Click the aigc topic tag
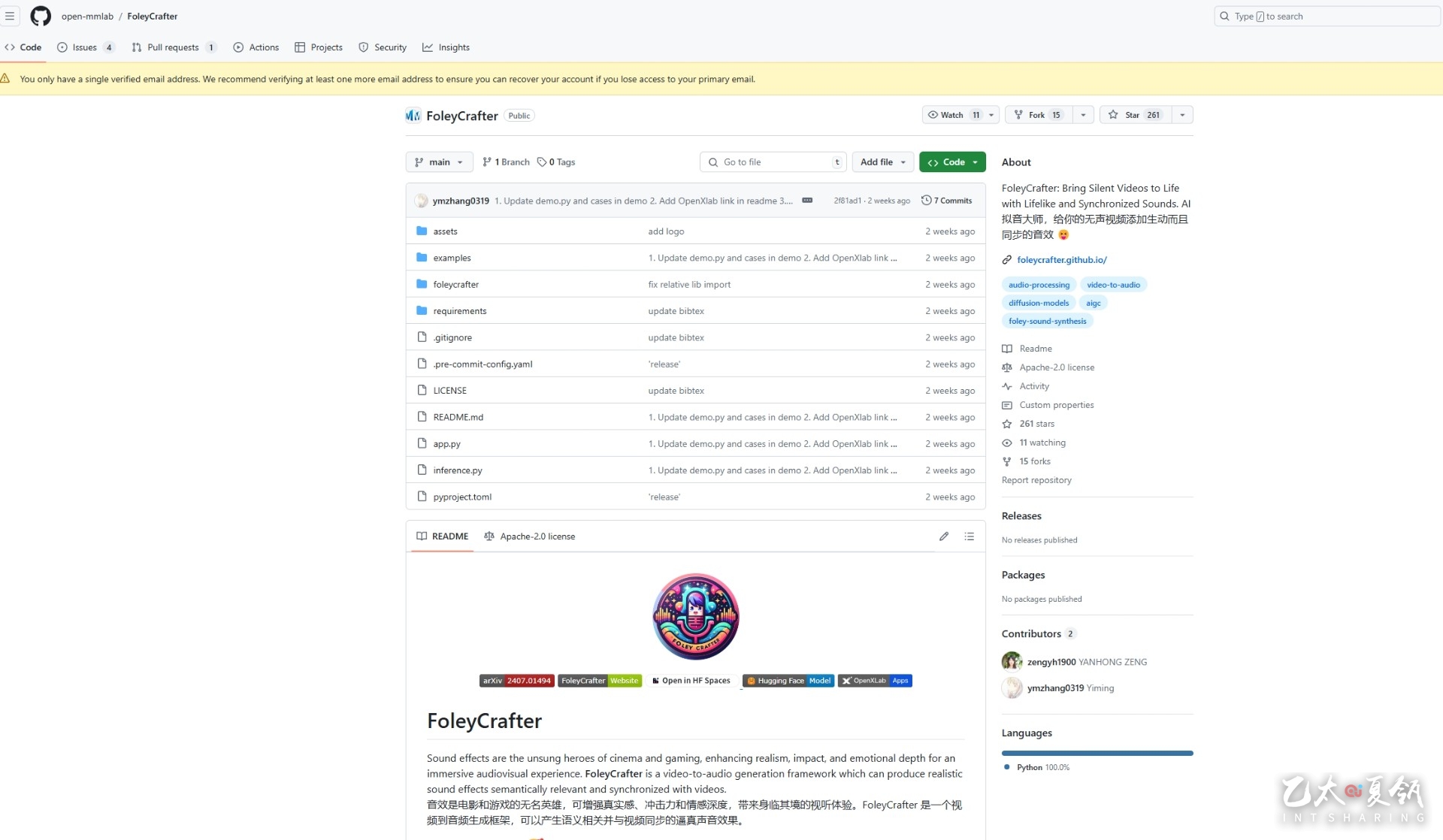This screenshot has width=1443, height=840. 1093,303
